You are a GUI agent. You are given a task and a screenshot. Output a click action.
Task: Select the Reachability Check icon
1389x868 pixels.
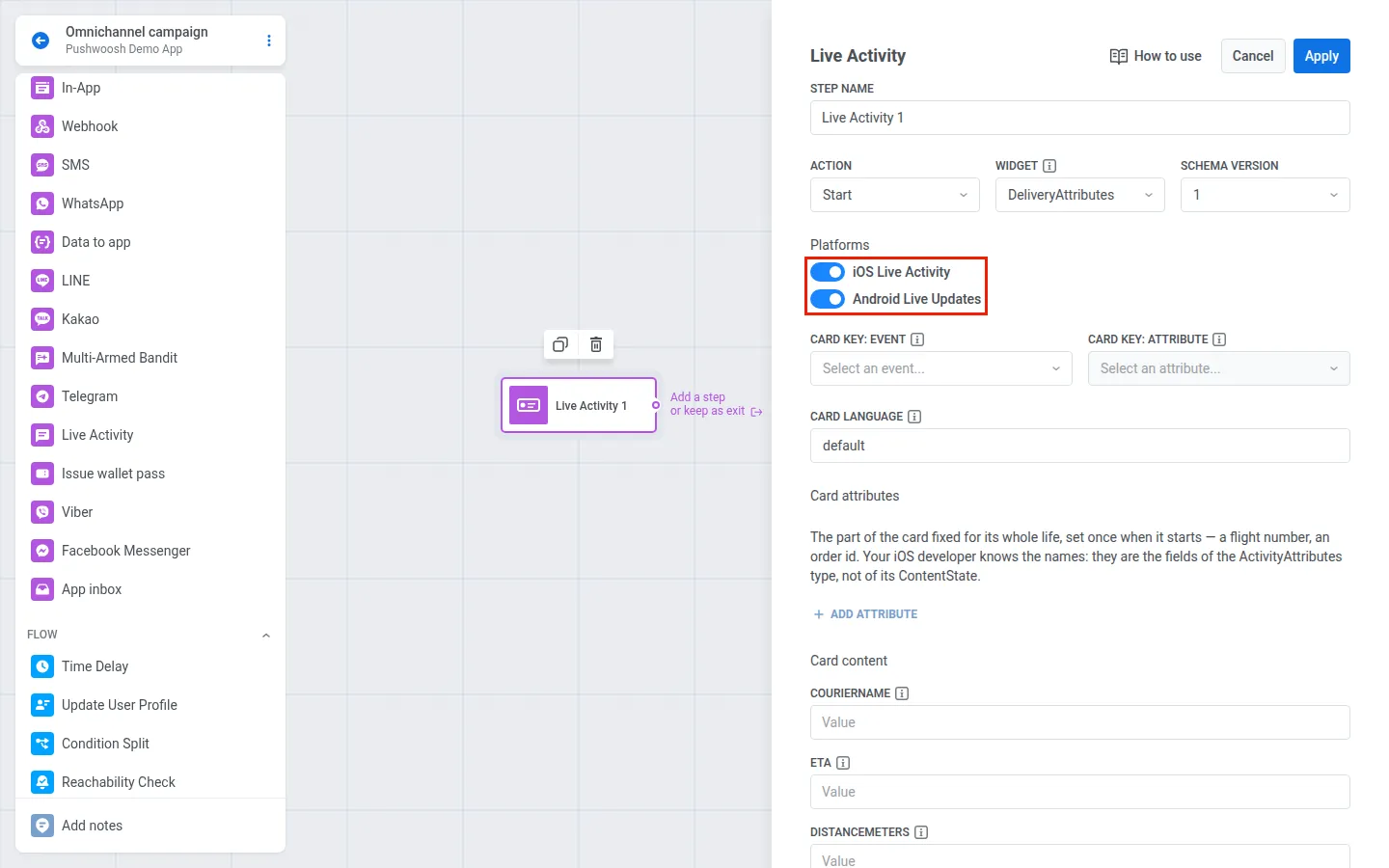[42, 782]
